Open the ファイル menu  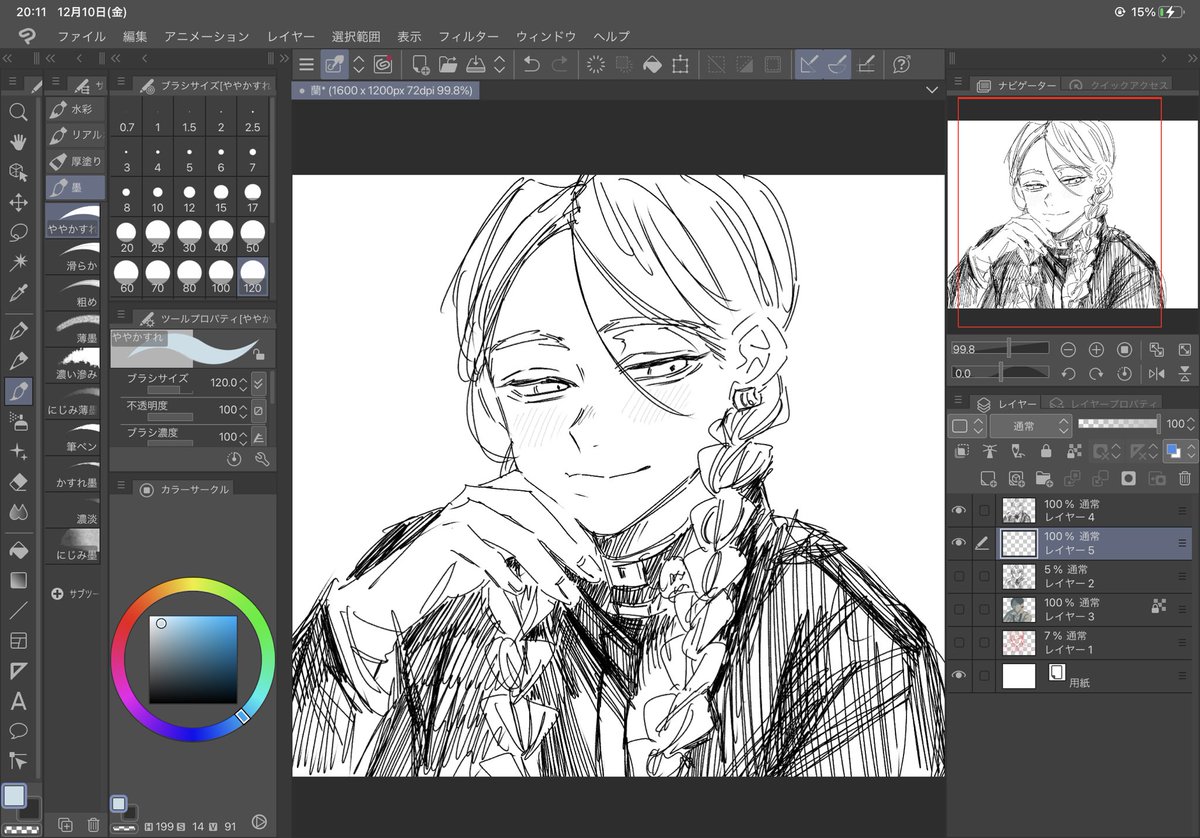pyautogui.click(x=82, y=36)
